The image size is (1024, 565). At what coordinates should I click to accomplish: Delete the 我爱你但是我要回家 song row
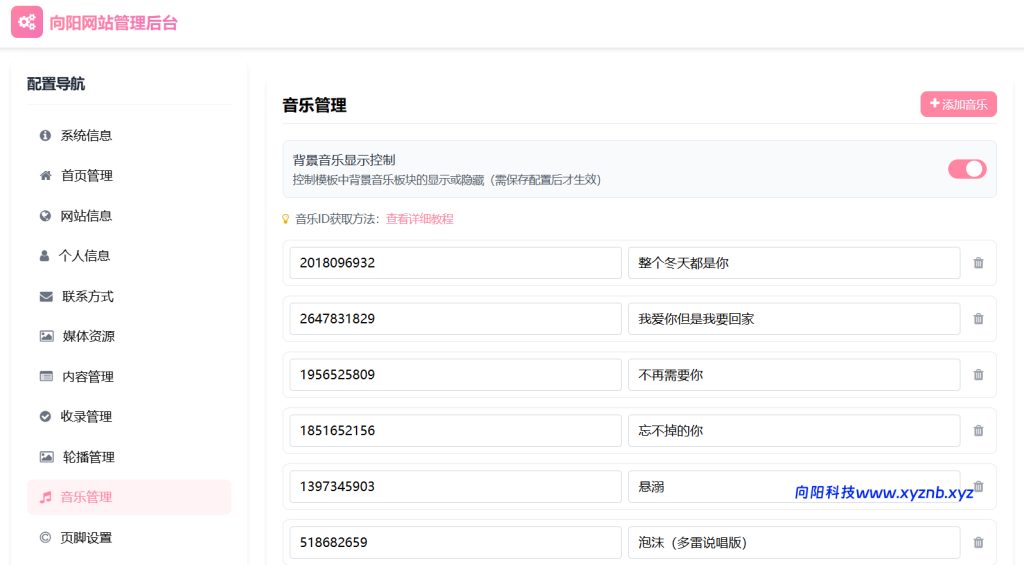coord(978,319)
